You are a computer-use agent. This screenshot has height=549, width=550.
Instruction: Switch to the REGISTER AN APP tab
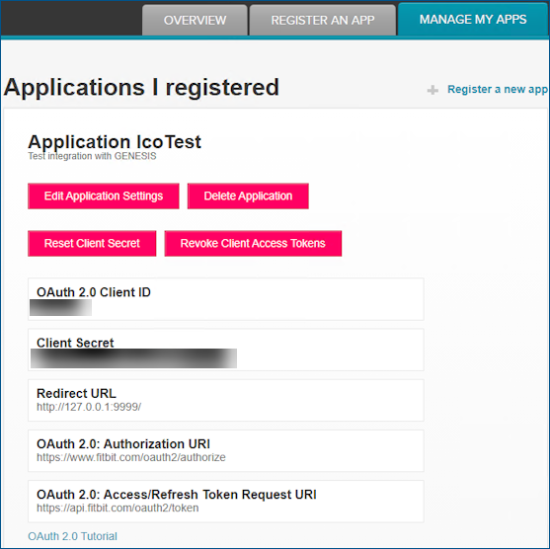coord(323,20)
